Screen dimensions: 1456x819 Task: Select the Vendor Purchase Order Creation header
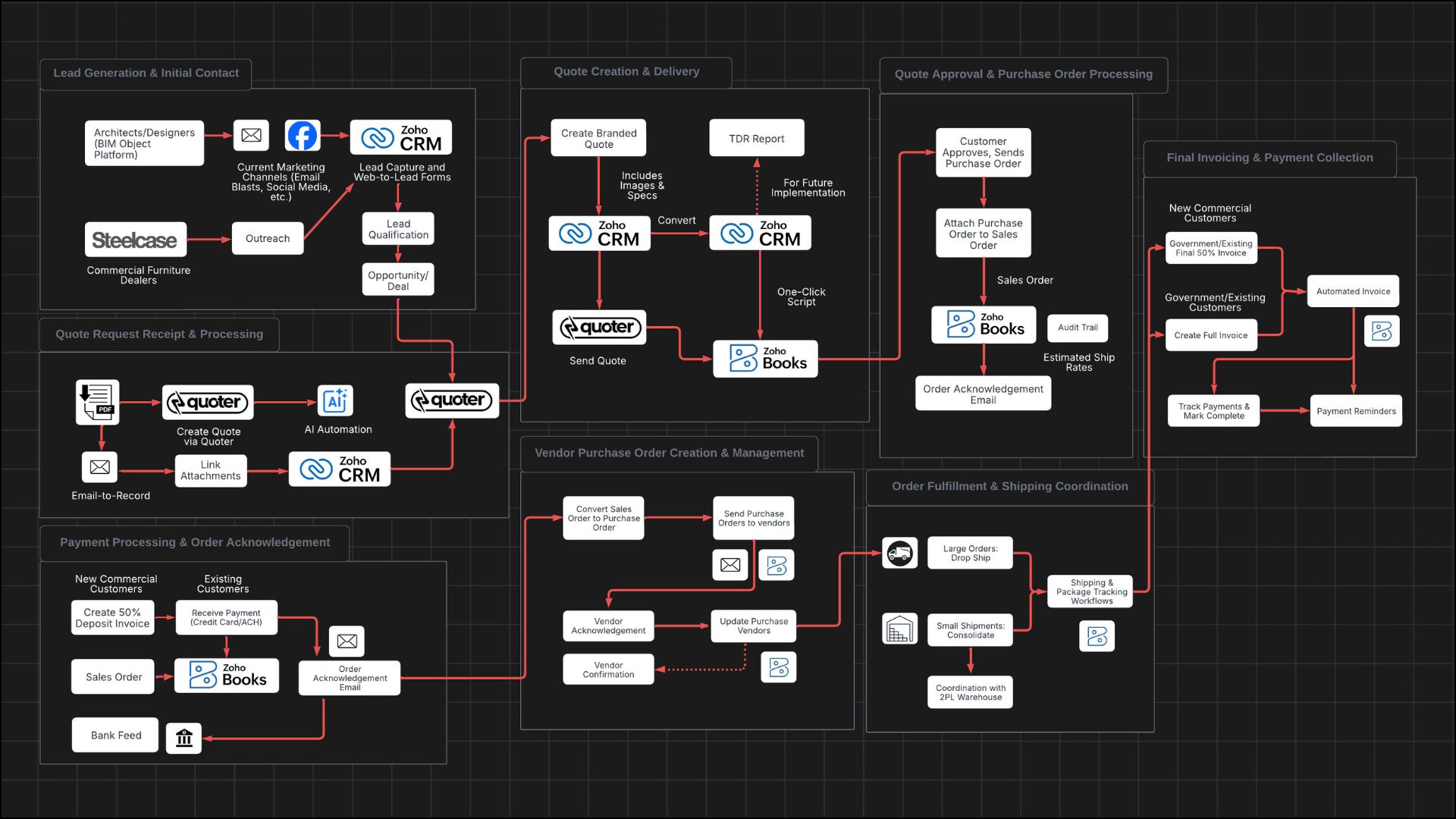(669, 453)
